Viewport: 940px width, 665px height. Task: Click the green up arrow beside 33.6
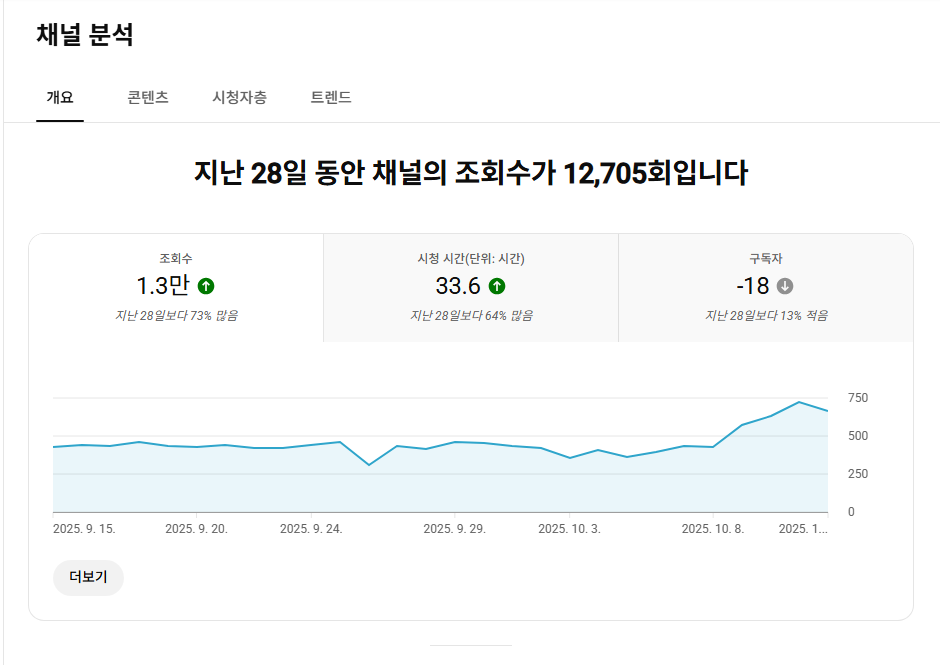497,286
